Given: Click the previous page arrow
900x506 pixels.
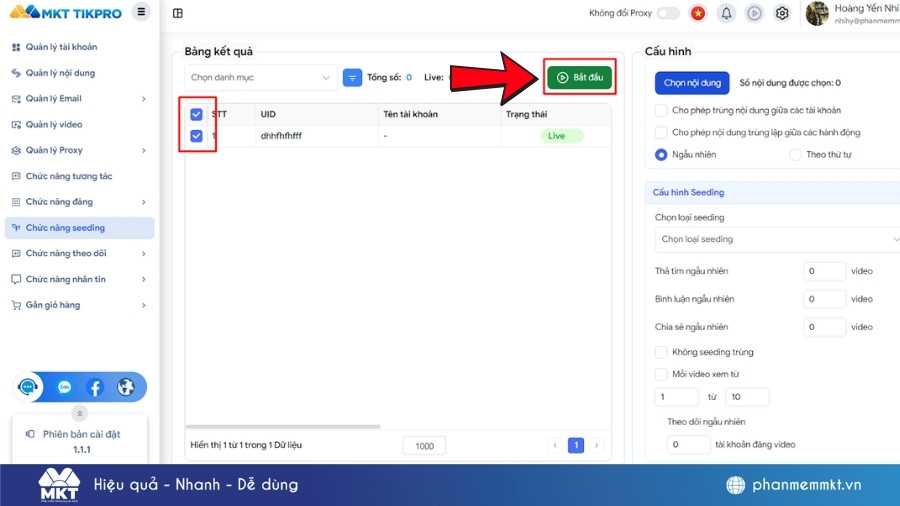Looking at the screenshot, I should pos(555,445).
